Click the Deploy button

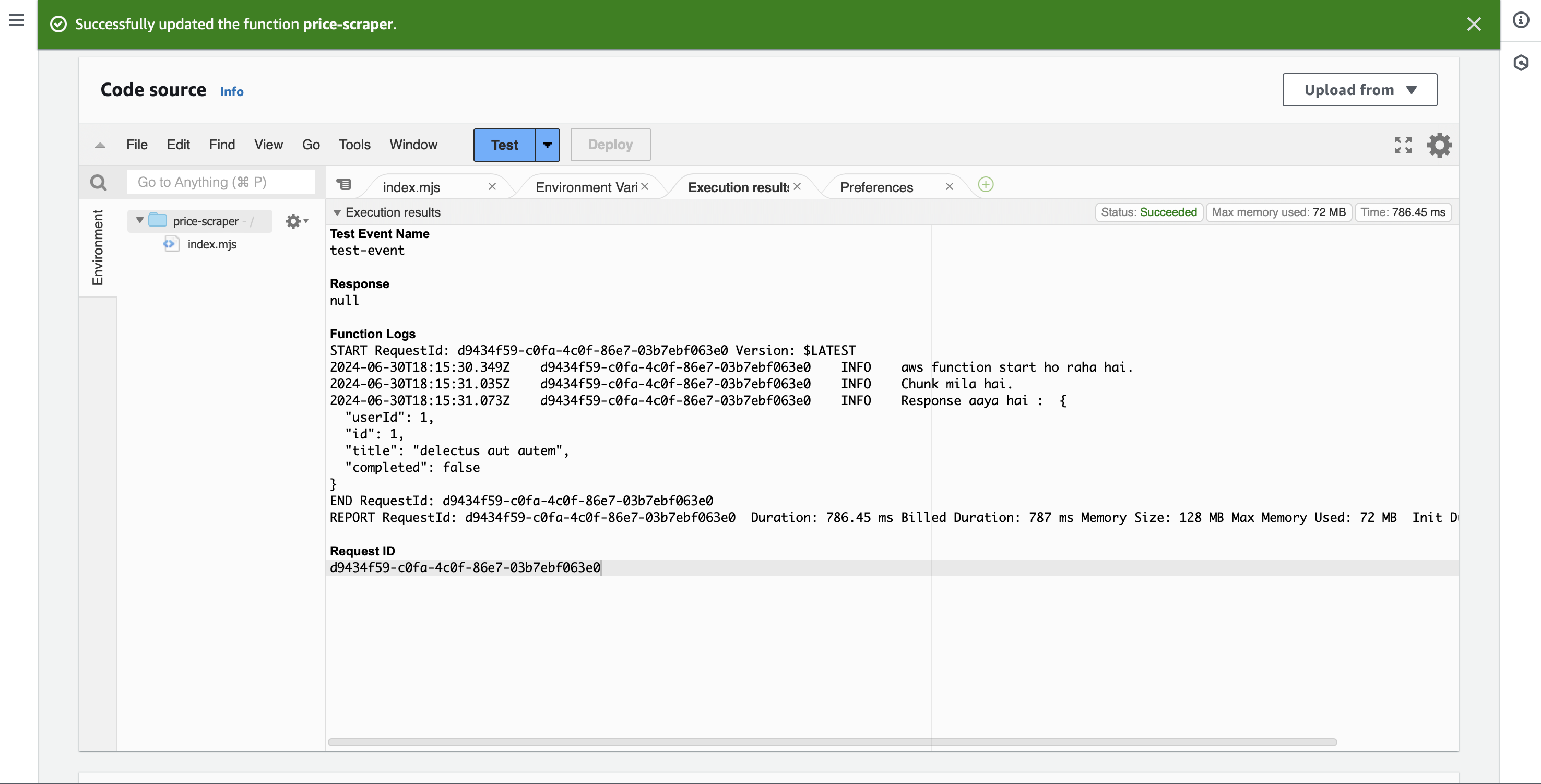pos(610,145)
